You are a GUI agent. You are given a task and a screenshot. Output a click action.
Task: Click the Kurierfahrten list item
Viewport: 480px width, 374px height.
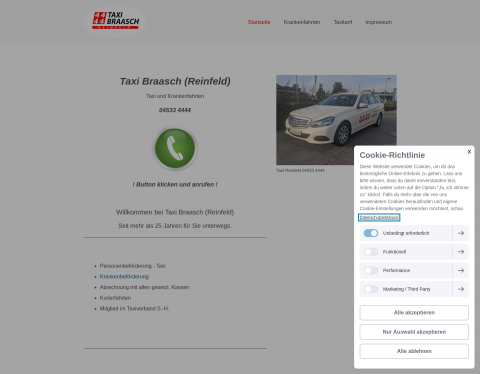click(x=115, y=298)
